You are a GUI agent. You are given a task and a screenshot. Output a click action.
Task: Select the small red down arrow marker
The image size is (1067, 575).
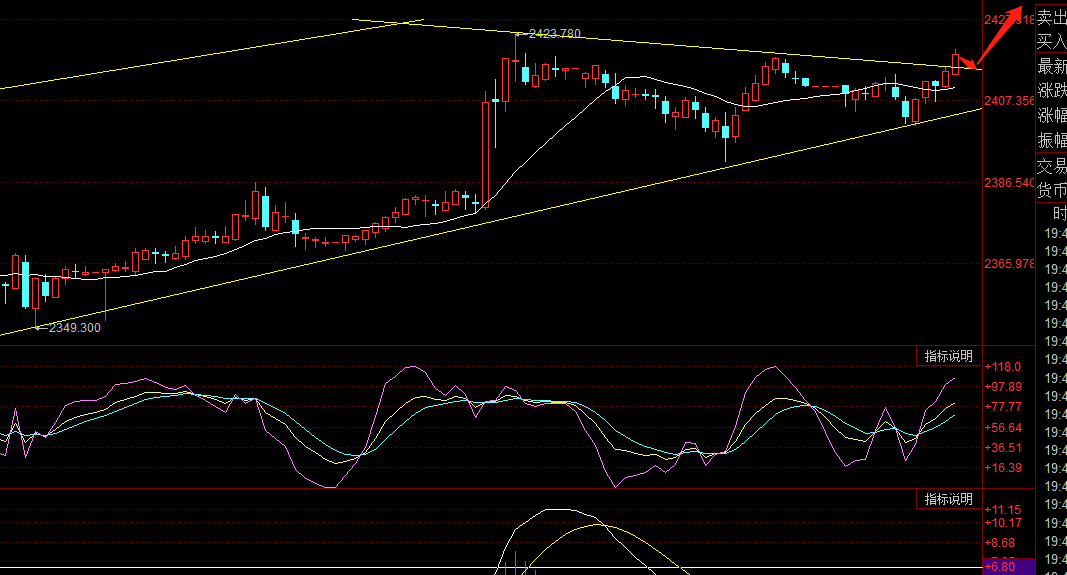tap(967, 63)
